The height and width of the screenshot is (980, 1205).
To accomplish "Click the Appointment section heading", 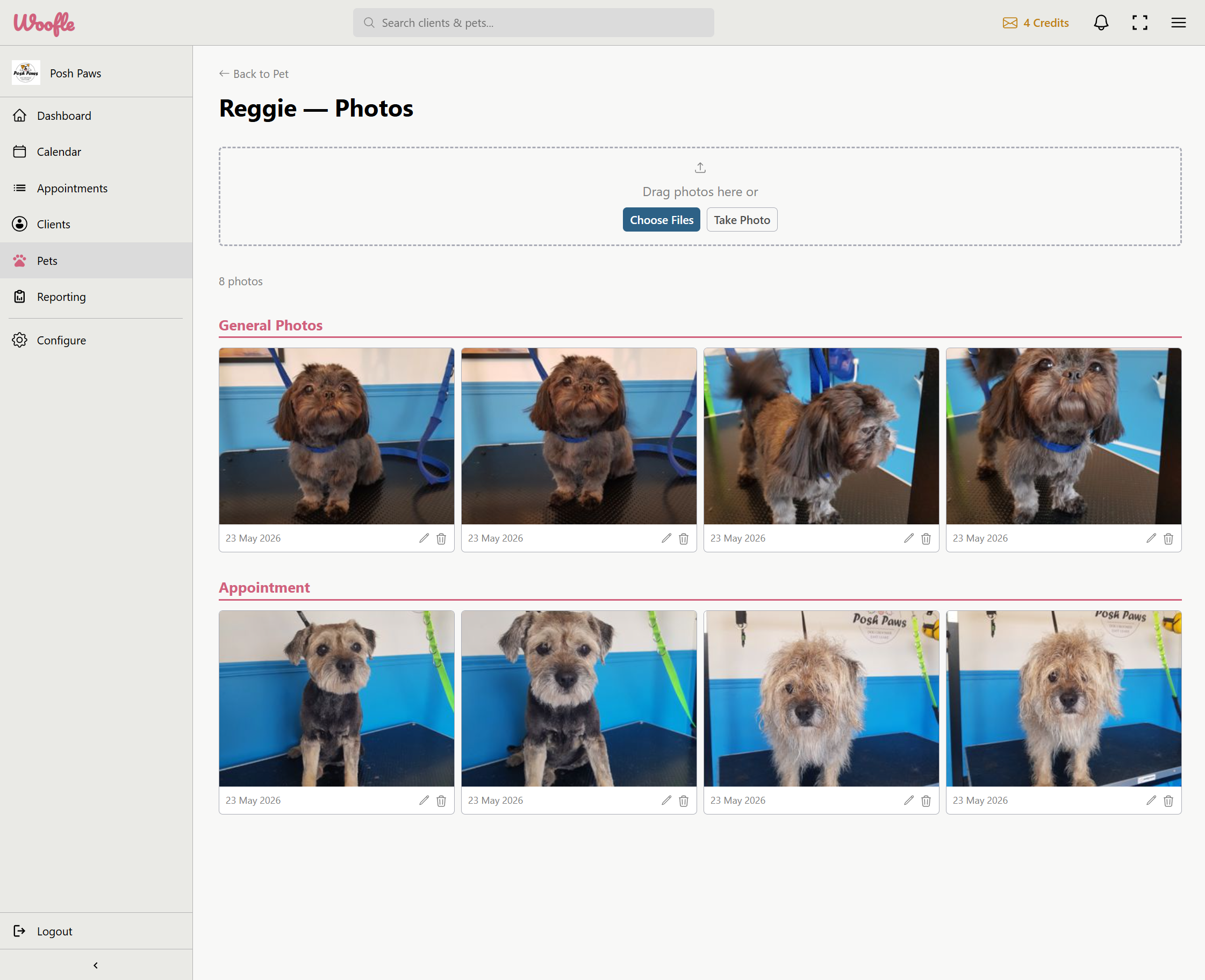I will click(264, 588).
